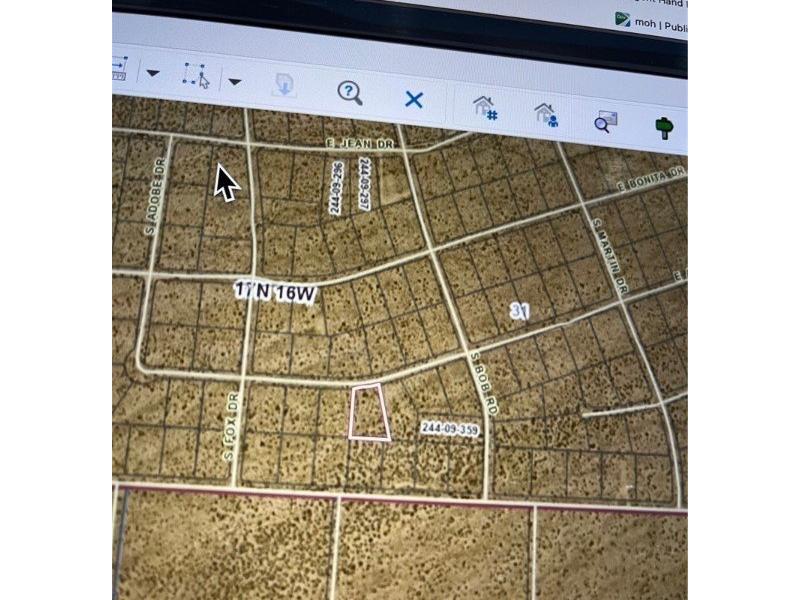Click the mail-search magnifier envelope icon
800x600 pixels.
coord(605,122)
